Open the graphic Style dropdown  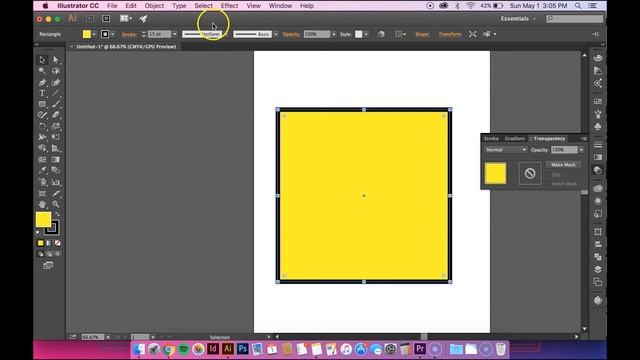click(366, 34)
